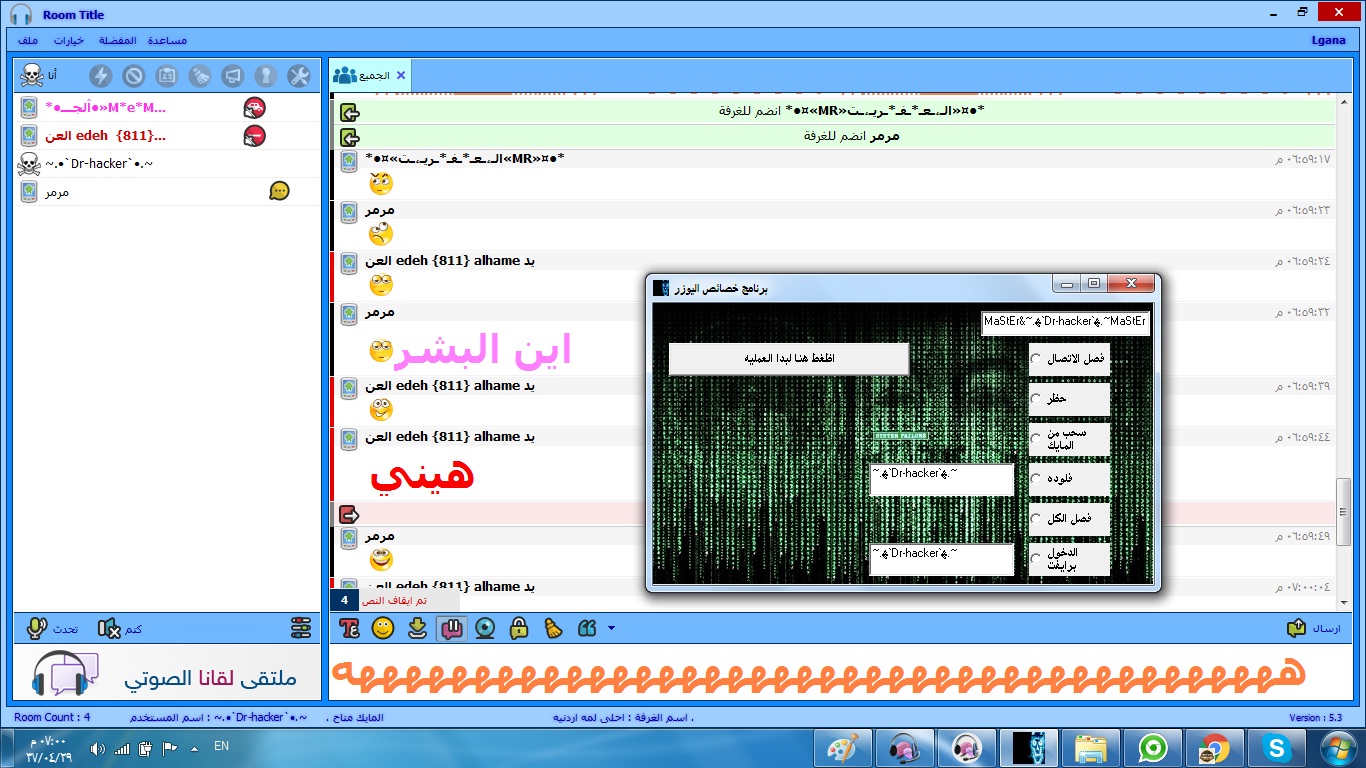
Task: Click the skull icon beside أنا
Action: 31,76
